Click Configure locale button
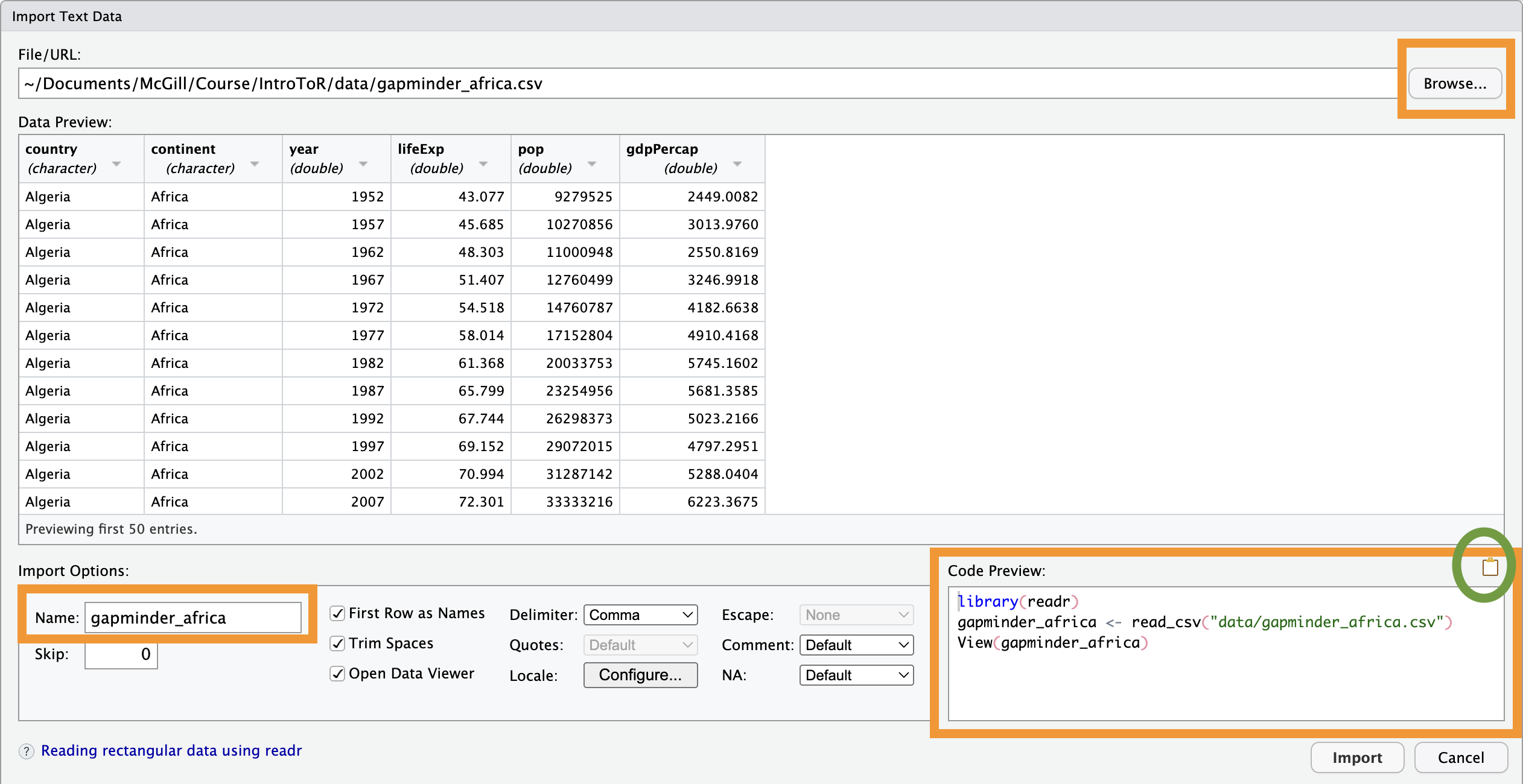Screen dimensions: 1523x784 (x=640, y=675)
